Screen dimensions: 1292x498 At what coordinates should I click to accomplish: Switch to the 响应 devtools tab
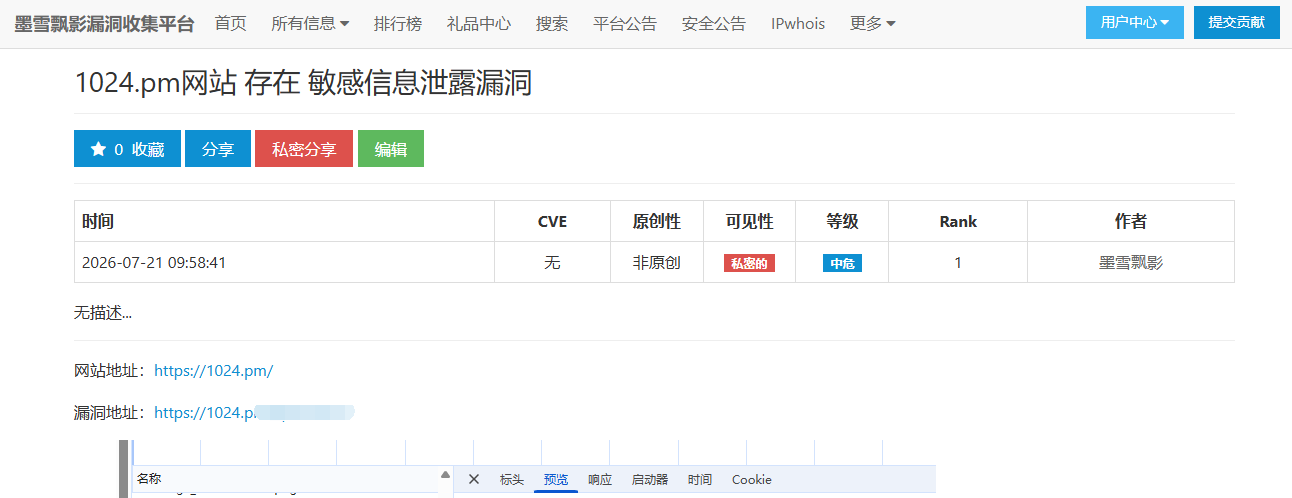pos(600,480)
